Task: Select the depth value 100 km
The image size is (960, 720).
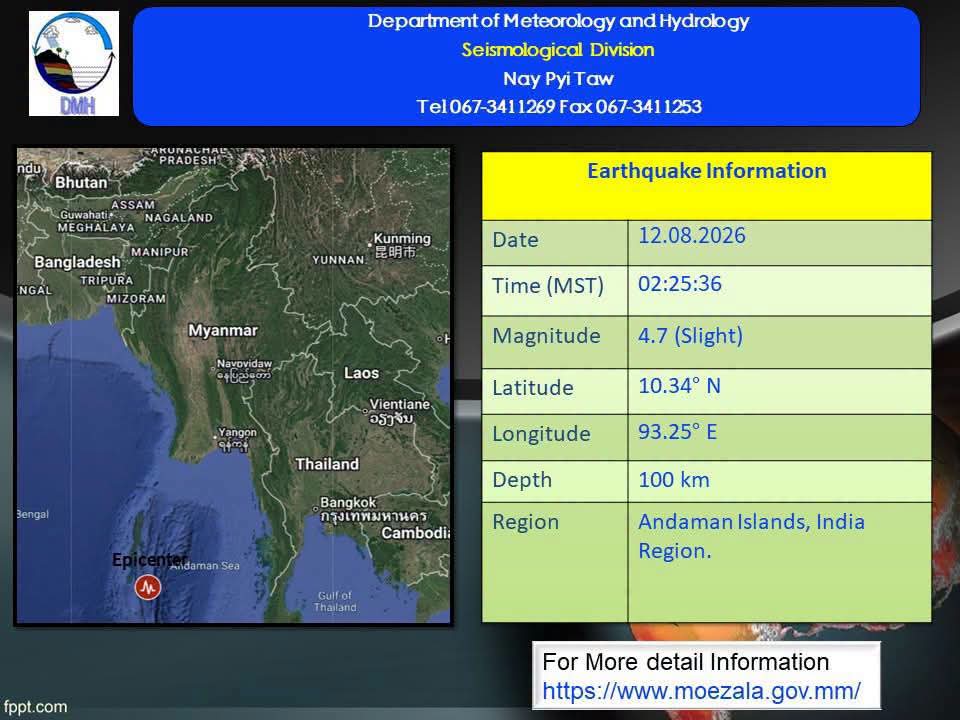Action: coord(674,480)
